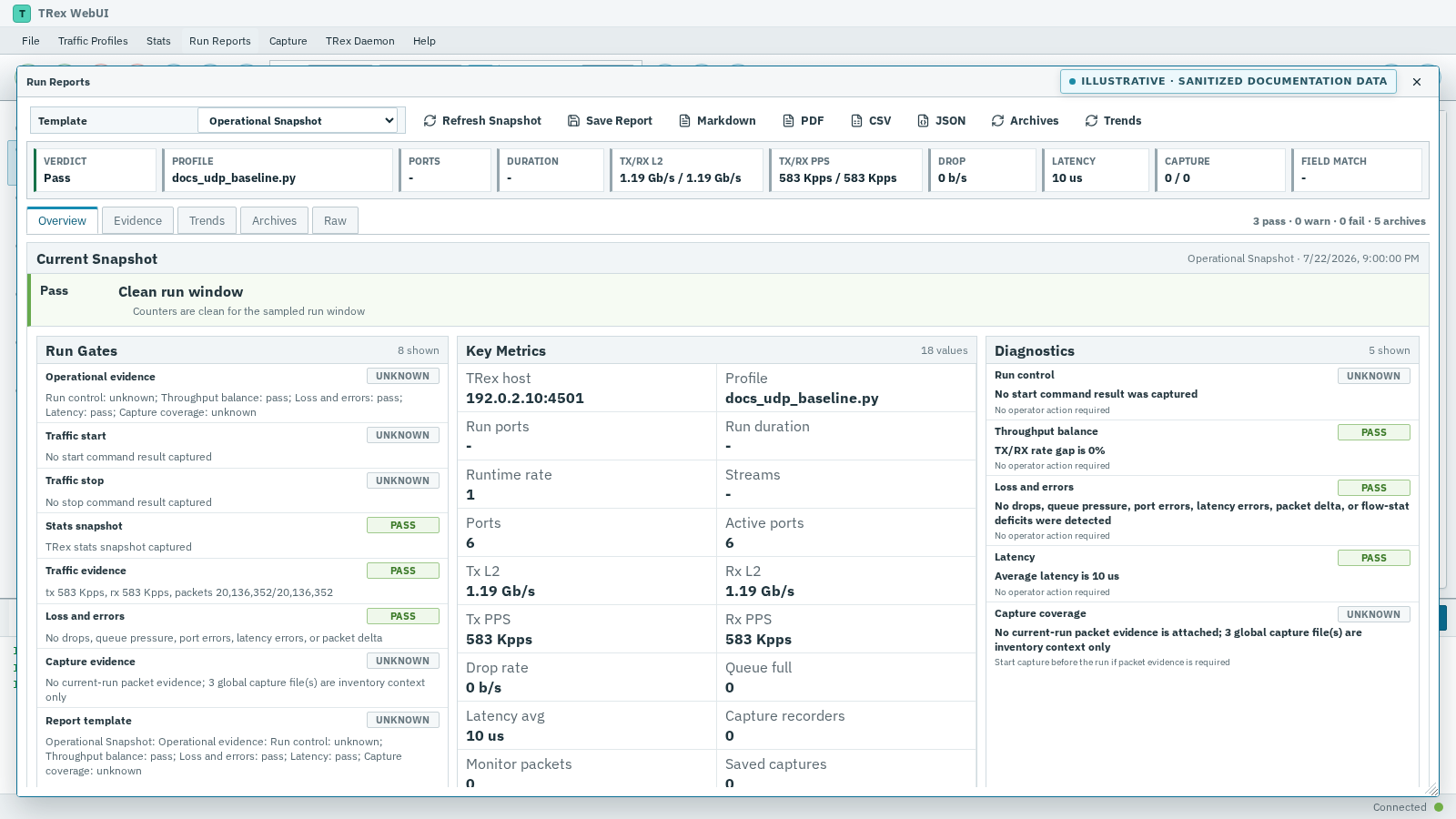Screen dimensions: 1456x819
Task: Click the Run Gates '8 shown' count
Action: (419, 350)
